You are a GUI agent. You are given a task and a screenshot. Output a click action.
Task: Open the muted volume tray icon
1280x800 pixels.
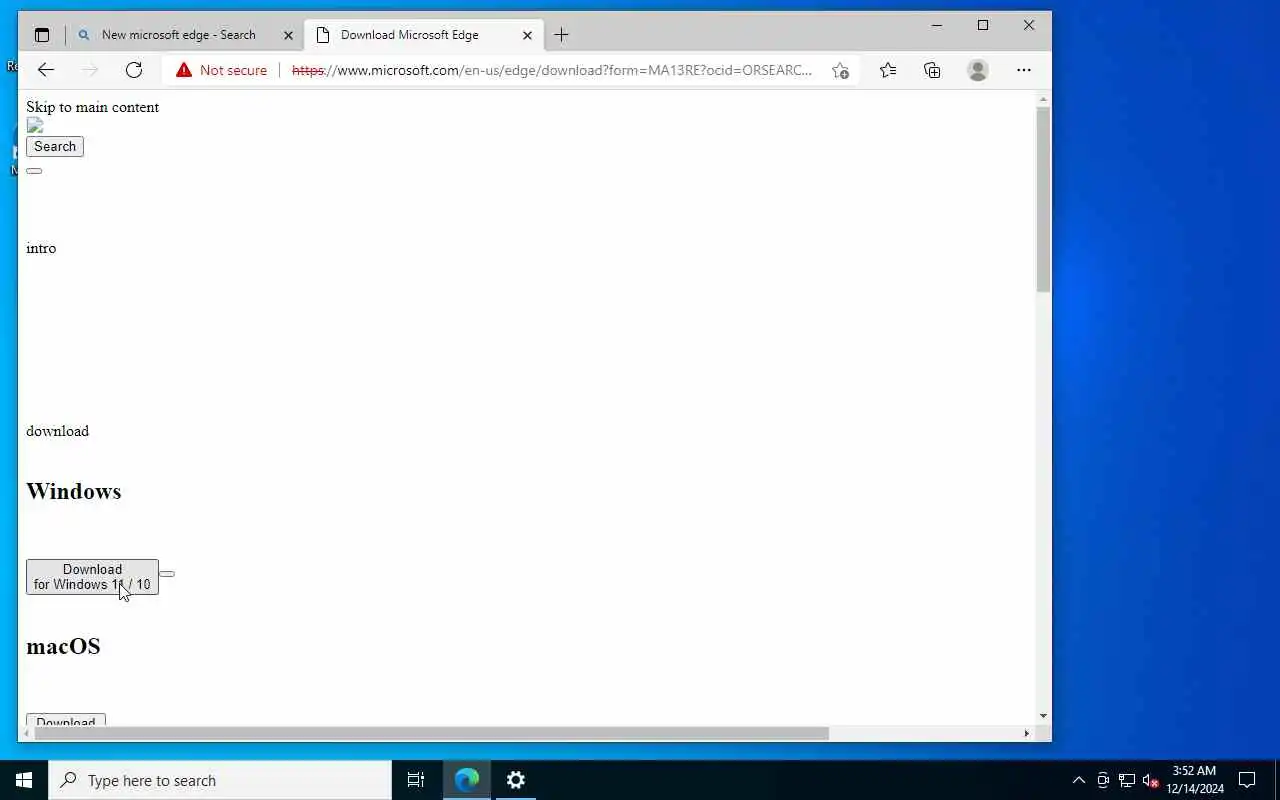point(1151,780)
